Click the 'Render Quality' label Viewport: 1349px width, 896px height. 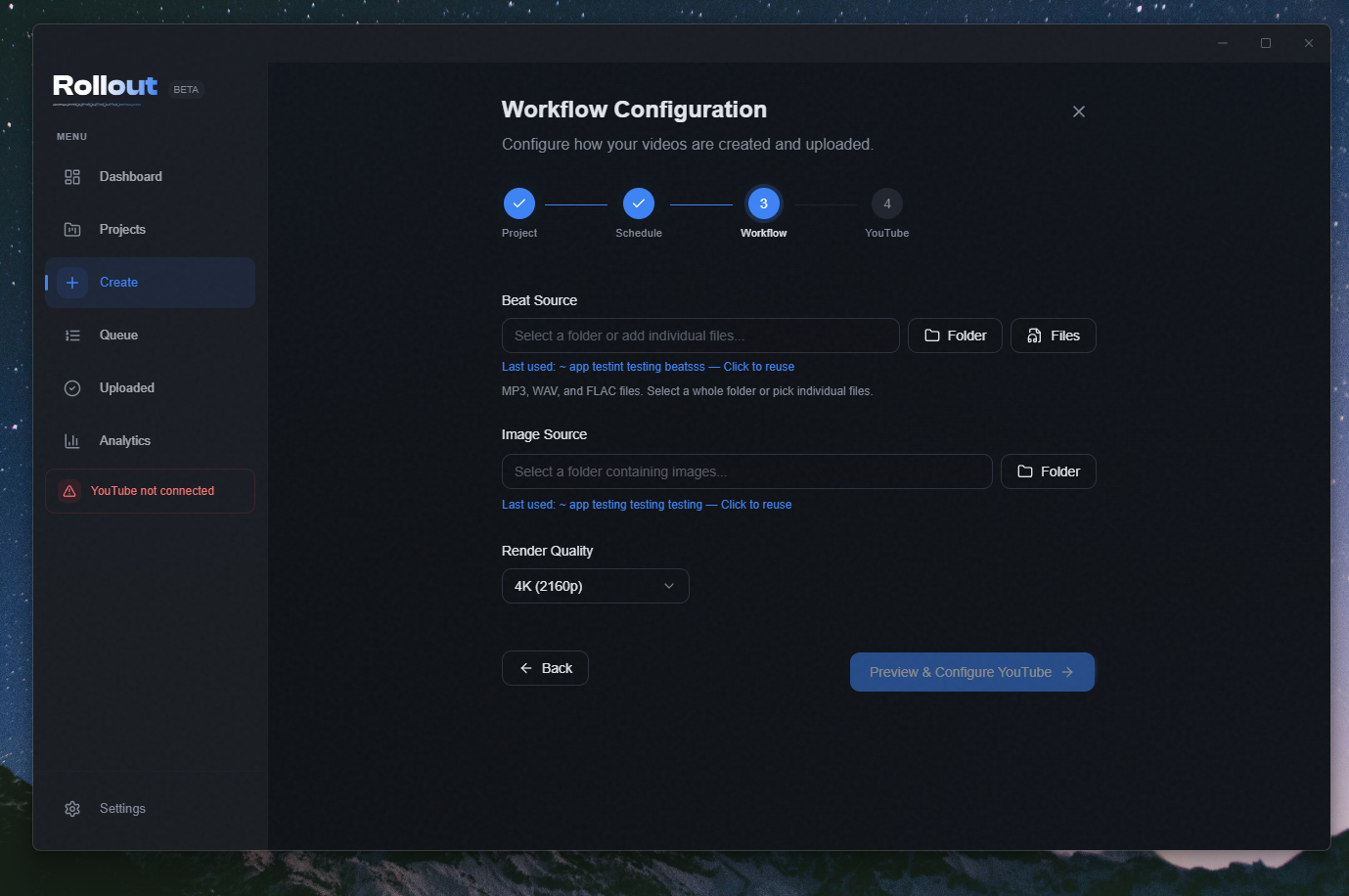[x=547, y=551]
